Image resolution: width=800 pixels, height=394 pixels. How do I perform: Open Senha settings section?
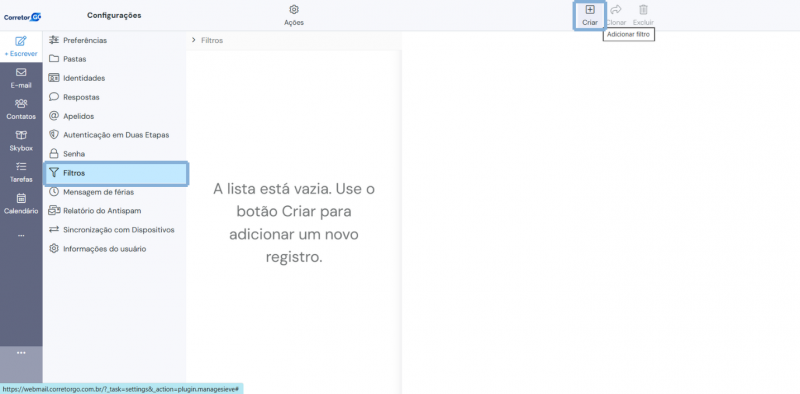click(x=115, y=154)
